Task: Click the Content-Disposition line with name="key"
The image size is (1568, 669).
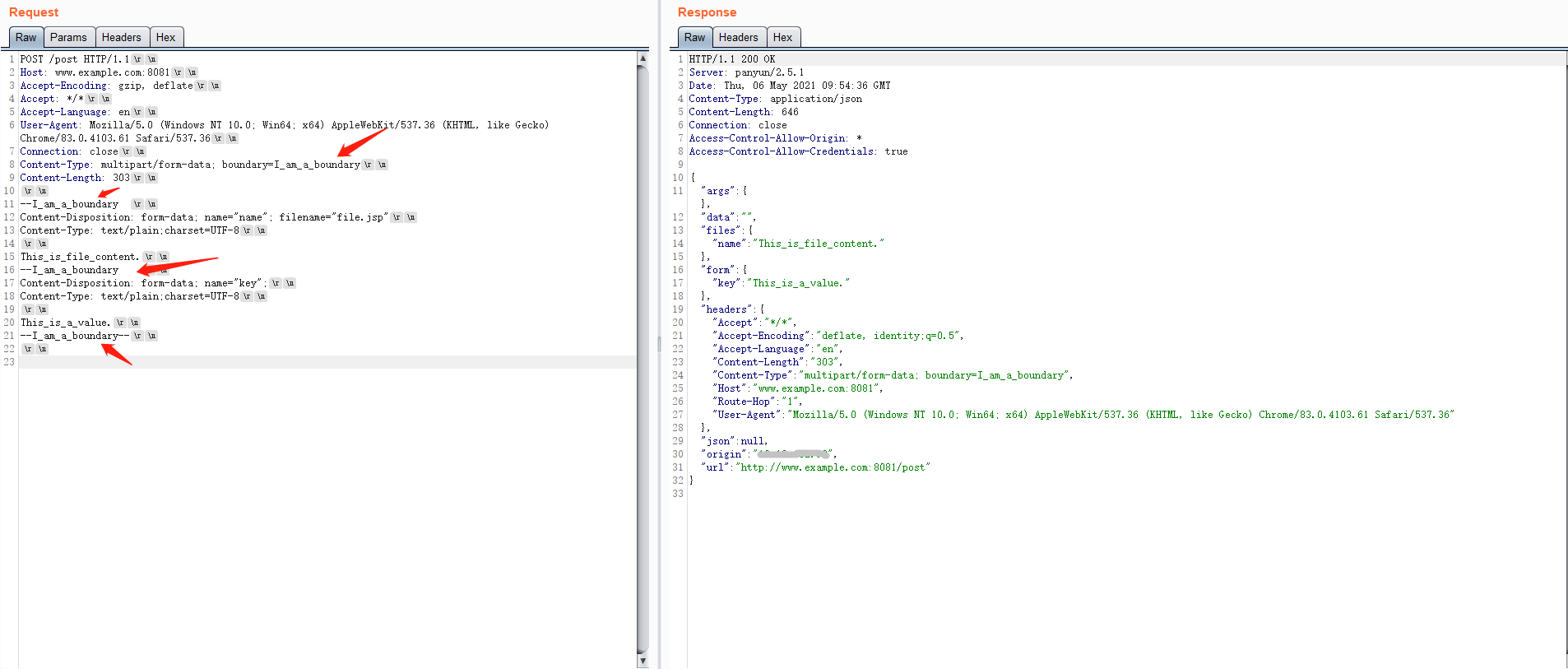Action: point(143,283)
